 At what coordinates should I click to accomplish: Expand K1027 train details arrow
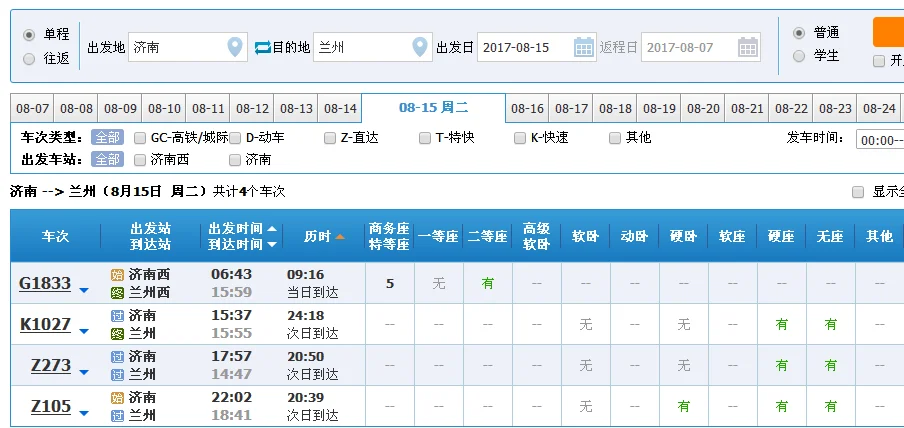84,331
